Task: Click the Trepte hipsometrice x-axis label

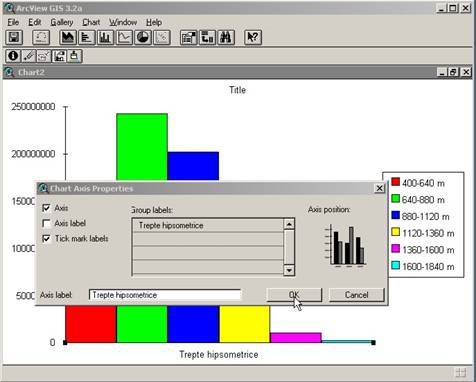Action: 219,355
